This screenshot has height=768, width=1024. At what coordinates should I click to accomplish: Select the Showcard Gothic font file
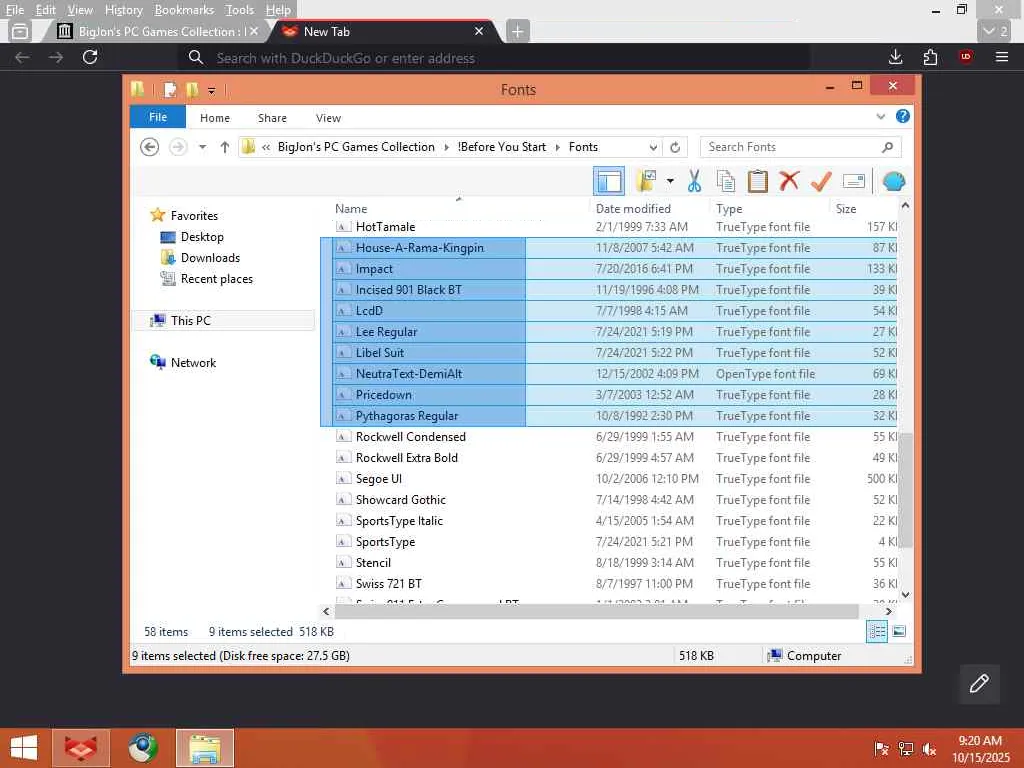coord(400,500)
